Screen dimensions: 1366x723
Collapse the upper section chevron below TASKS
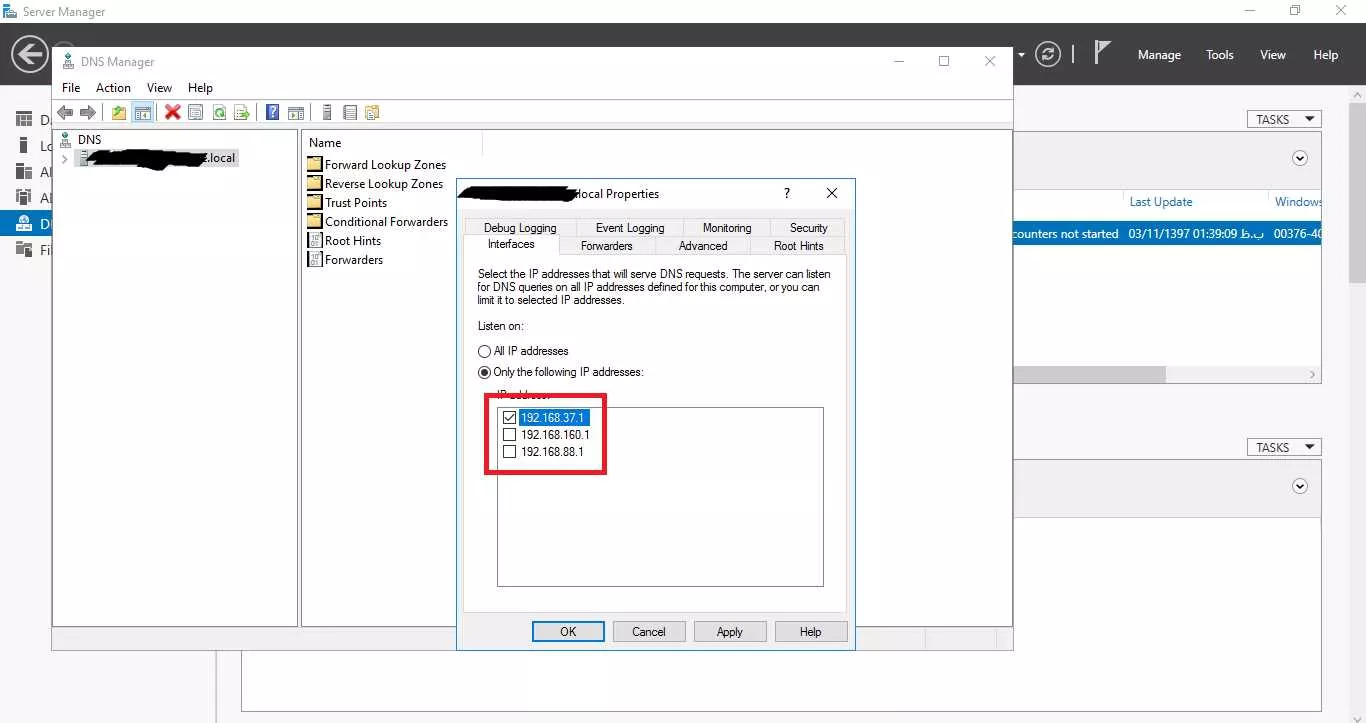[x=1300, y=158]
